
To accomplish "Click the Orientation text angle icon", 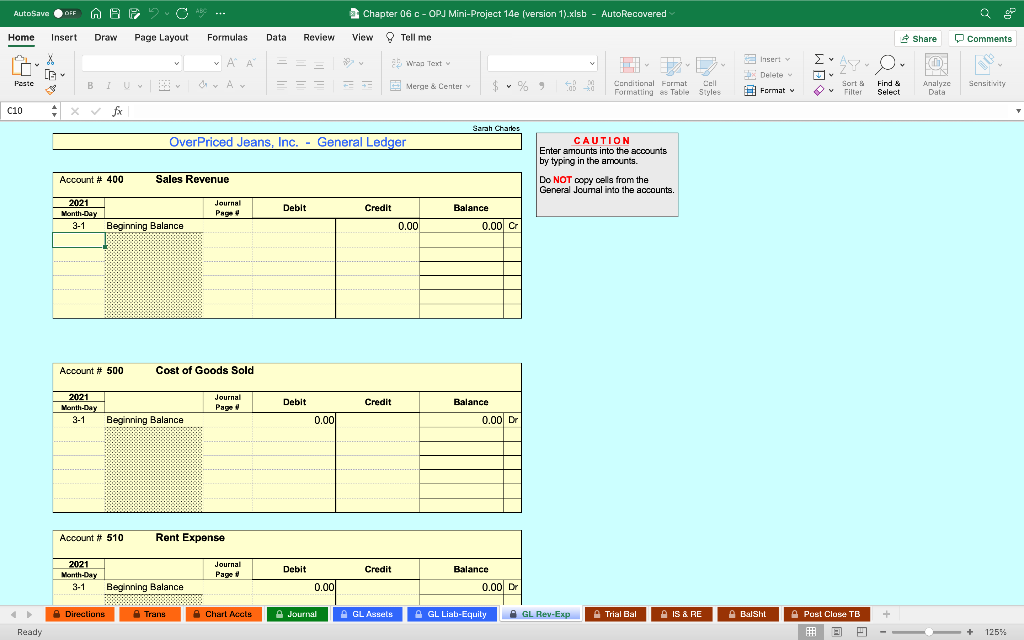I will 349,63.
